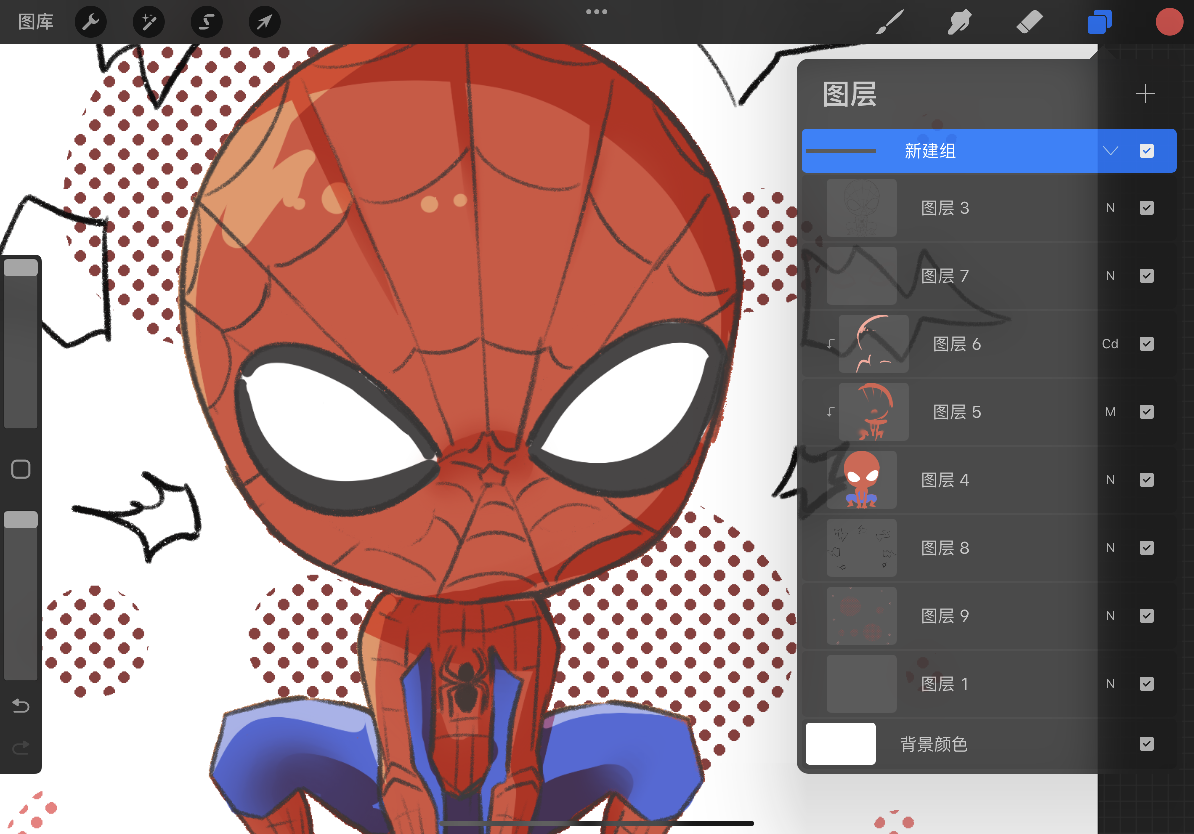The image size is (1194, 834).
Task: Select the 新建组 group row
Action: (989, 151)
